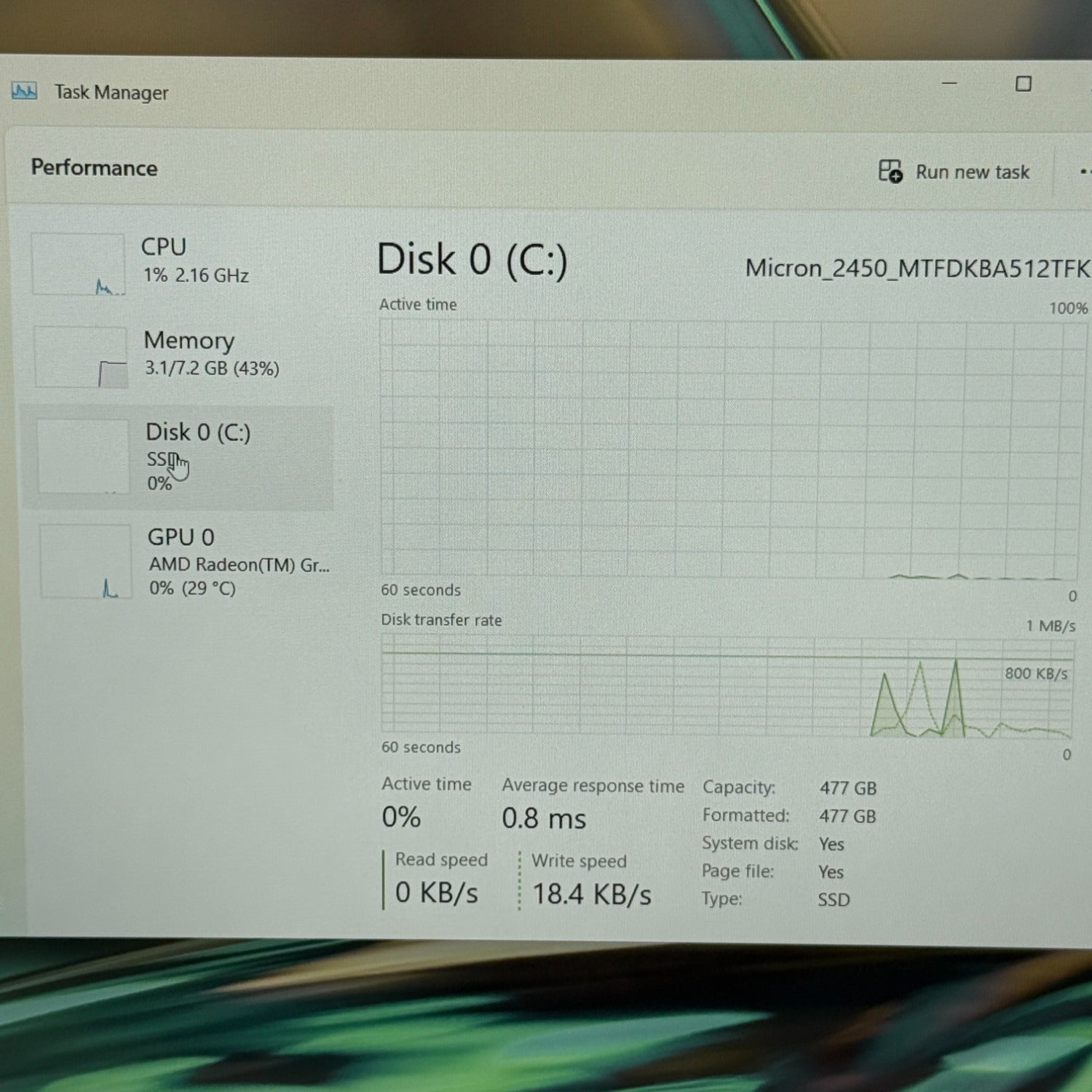Click the Micron_2450 disk model name
Screen dimensions: 1092x1092
click(916, 269)
